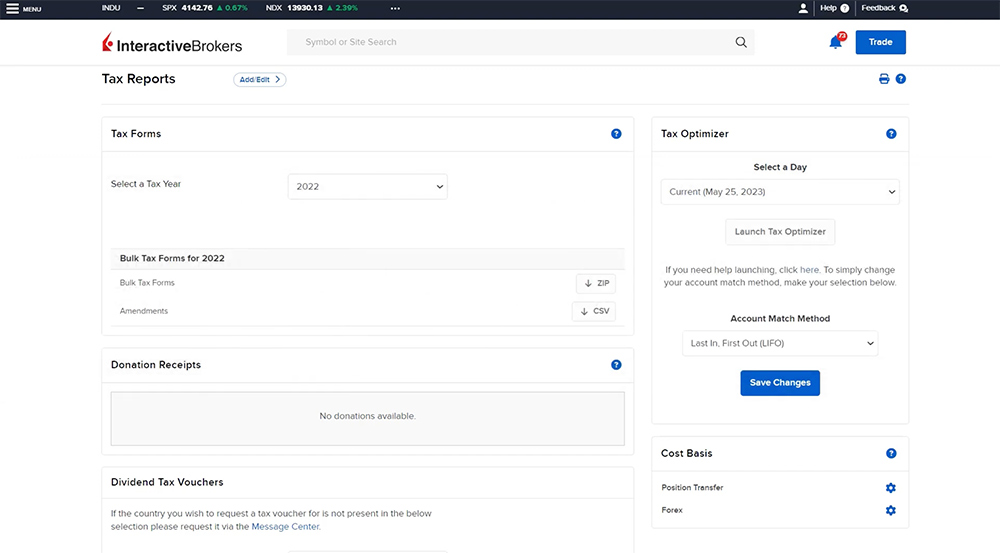Open the notifications bell icon

pos(835,42)
